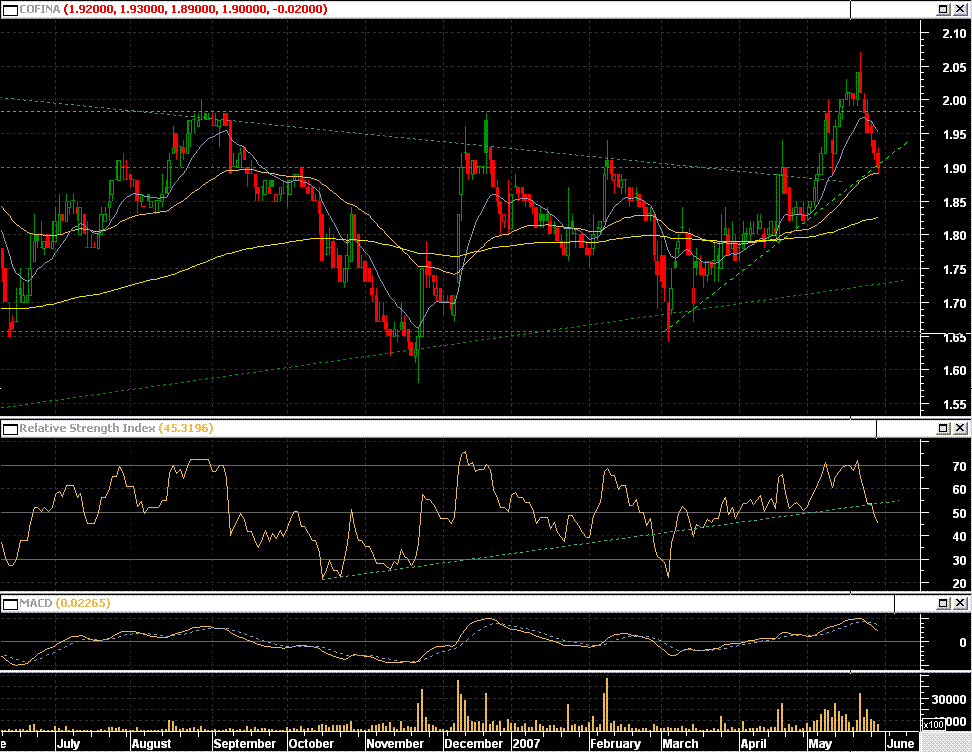Click the August label on the date axis
Viewport: 972px width, 752px height.
coord(151,743)
